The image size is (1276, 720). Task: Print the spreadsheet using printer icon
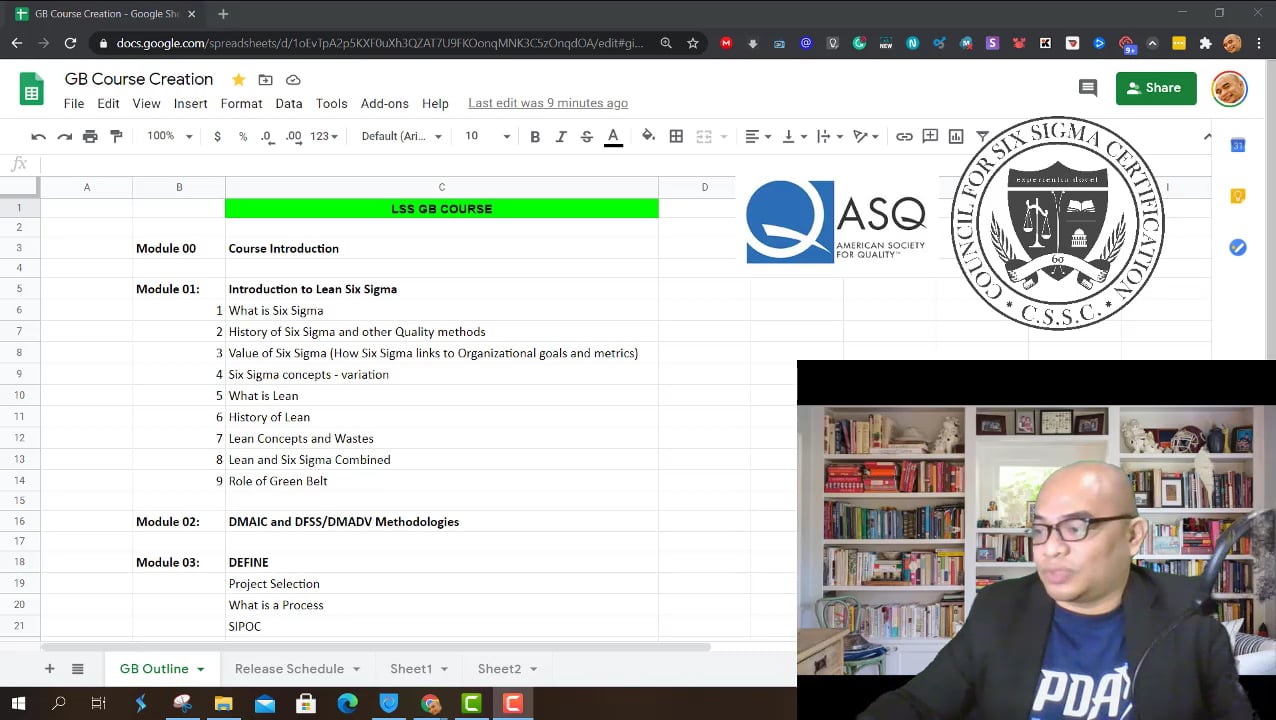click(90, 136)
